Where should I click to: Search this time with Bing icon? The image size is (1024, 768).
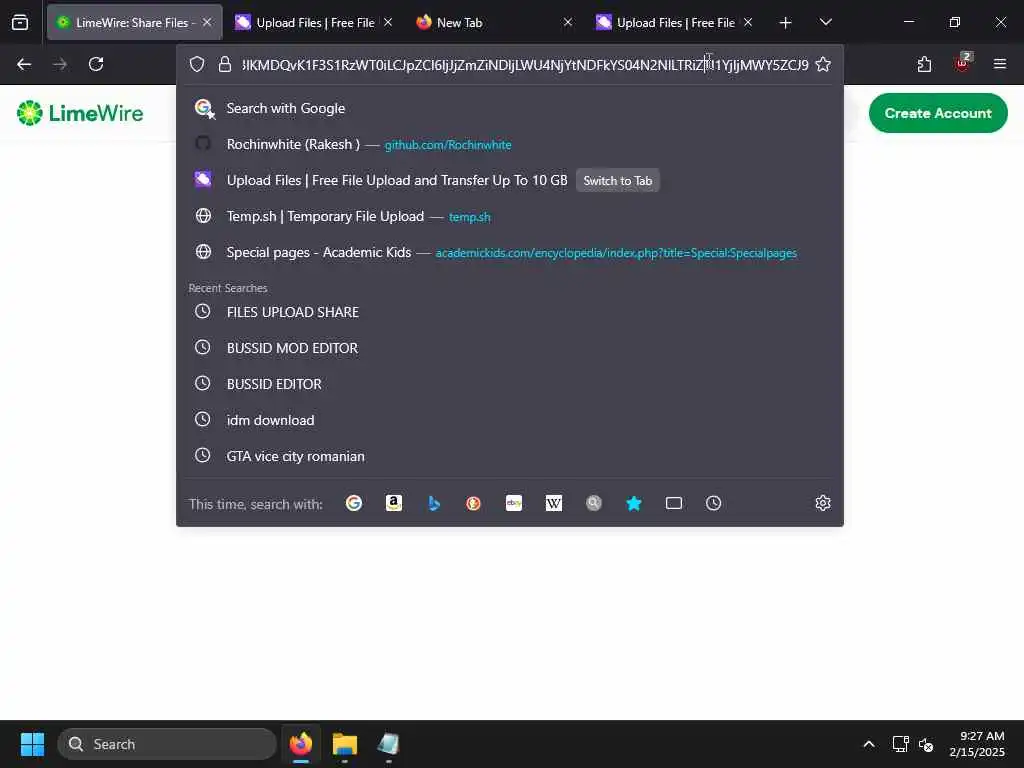click(434, 503)
